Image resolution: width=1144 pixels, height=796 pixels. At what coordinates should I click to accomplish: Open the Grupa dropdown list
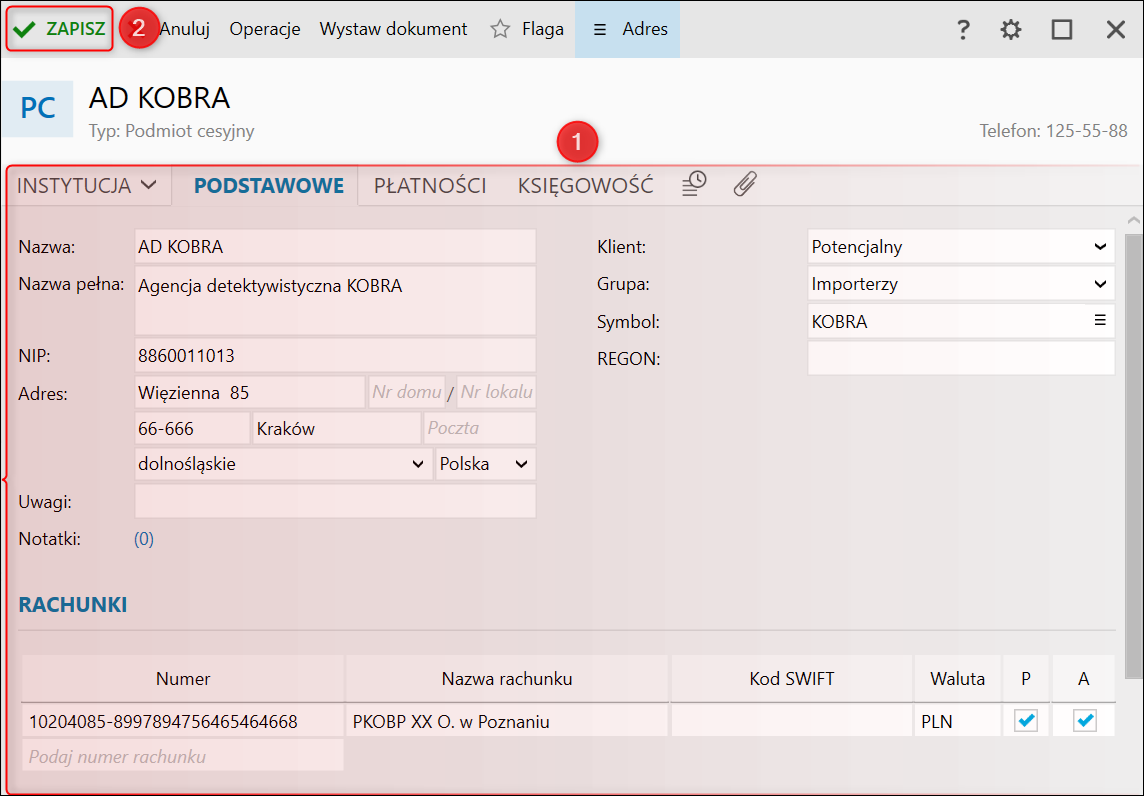1100,284
